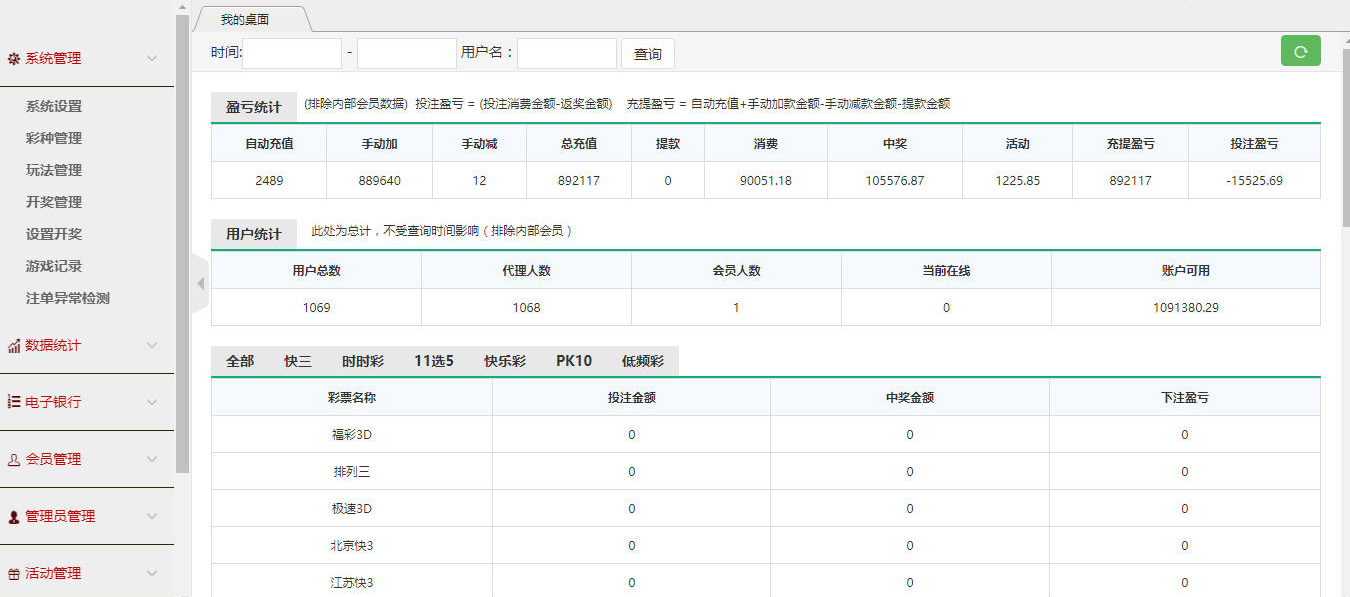Click the admin person icon beside 管理员管理

tap(14, 517)
